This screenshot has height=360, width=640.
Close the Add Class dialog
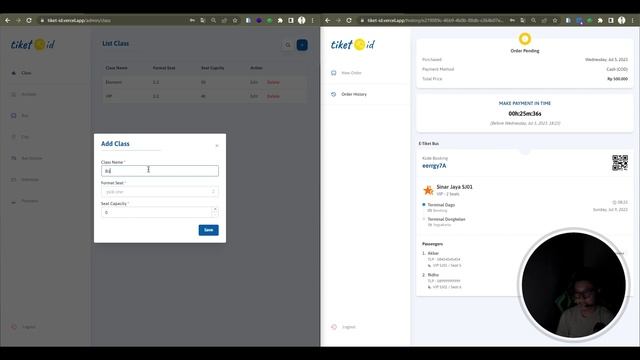click(217, 146)
